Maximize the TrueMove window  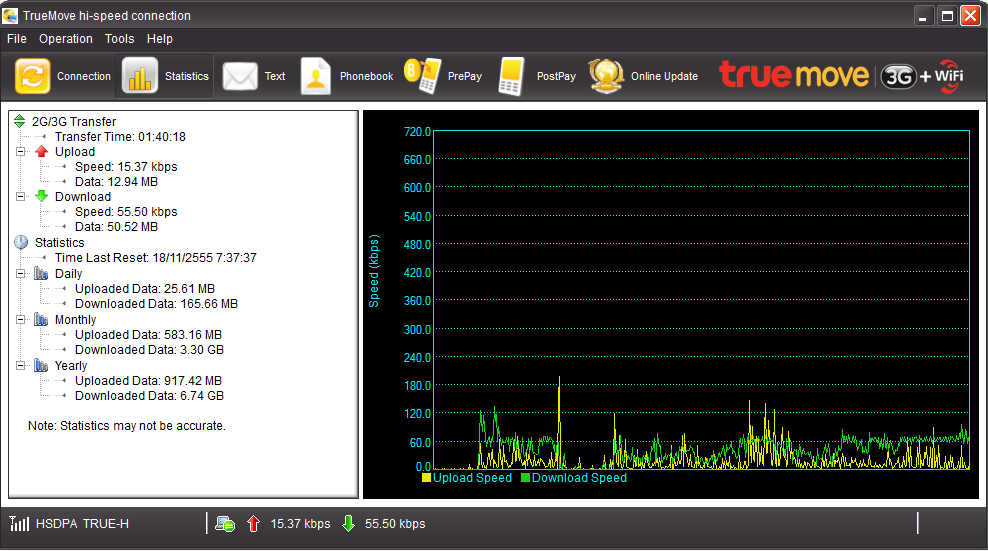tap(947, 16)
